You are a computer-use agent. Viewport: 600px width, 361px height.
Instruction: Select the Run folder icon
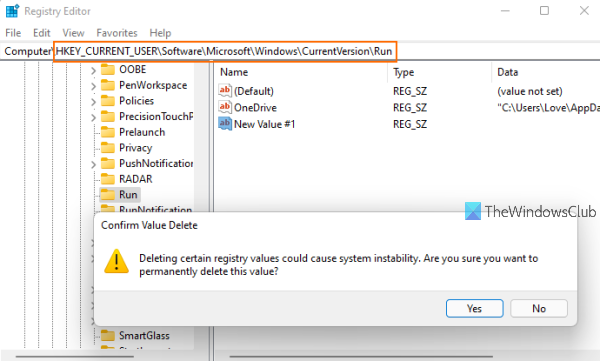click(108, 194)
